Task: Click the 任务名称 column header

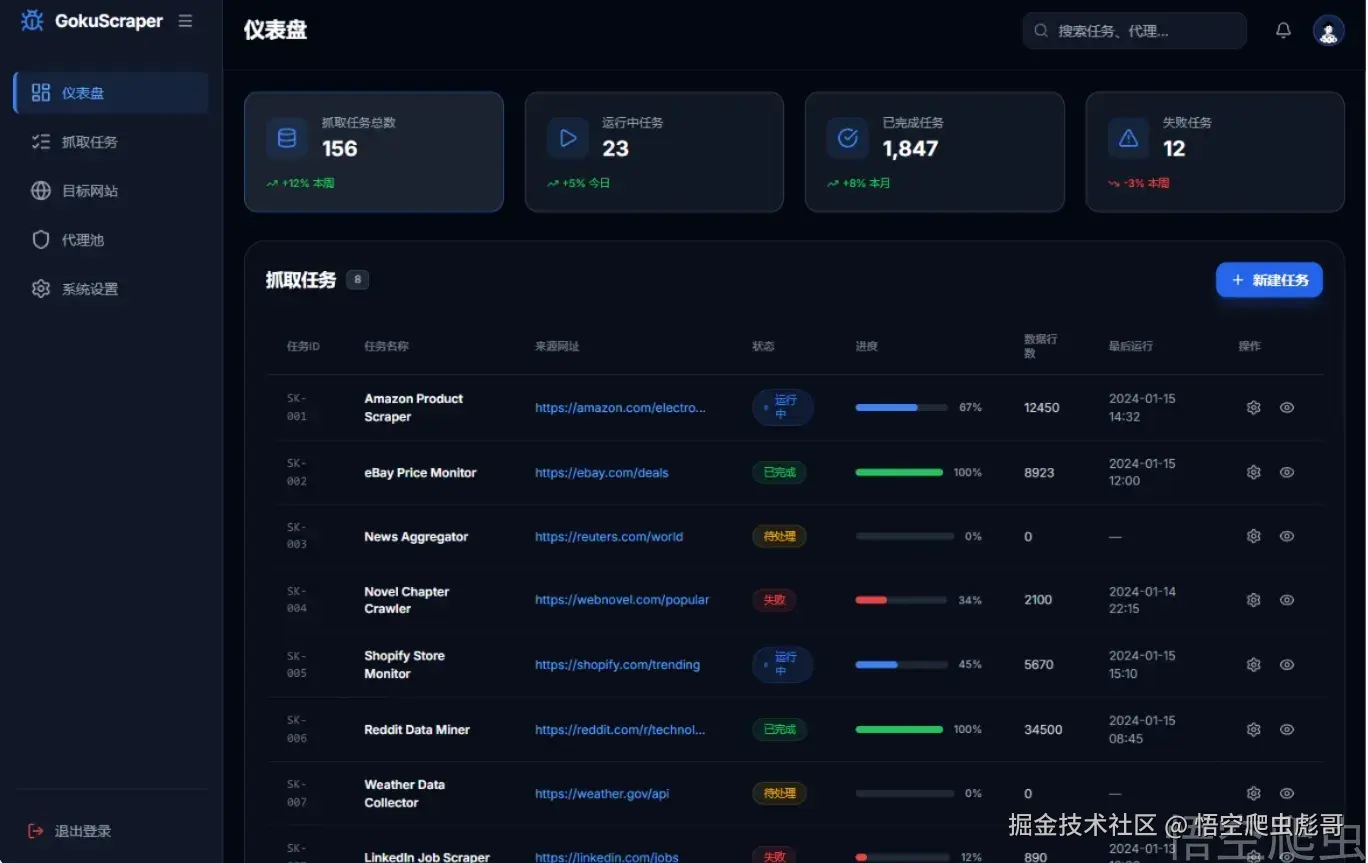Action: pos(386,346)
